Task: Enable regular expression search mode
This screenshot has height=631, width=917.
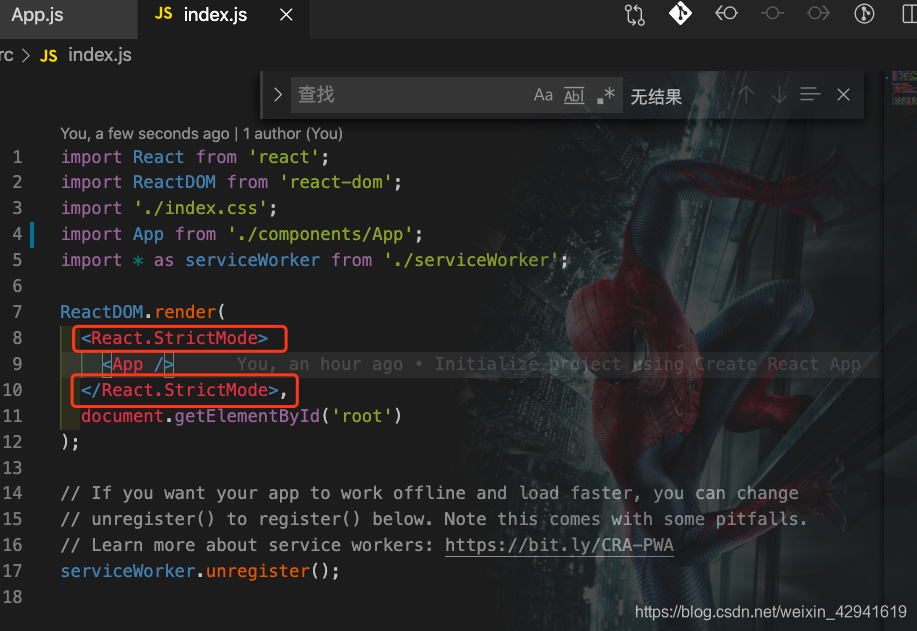Action: click(604, 95)
